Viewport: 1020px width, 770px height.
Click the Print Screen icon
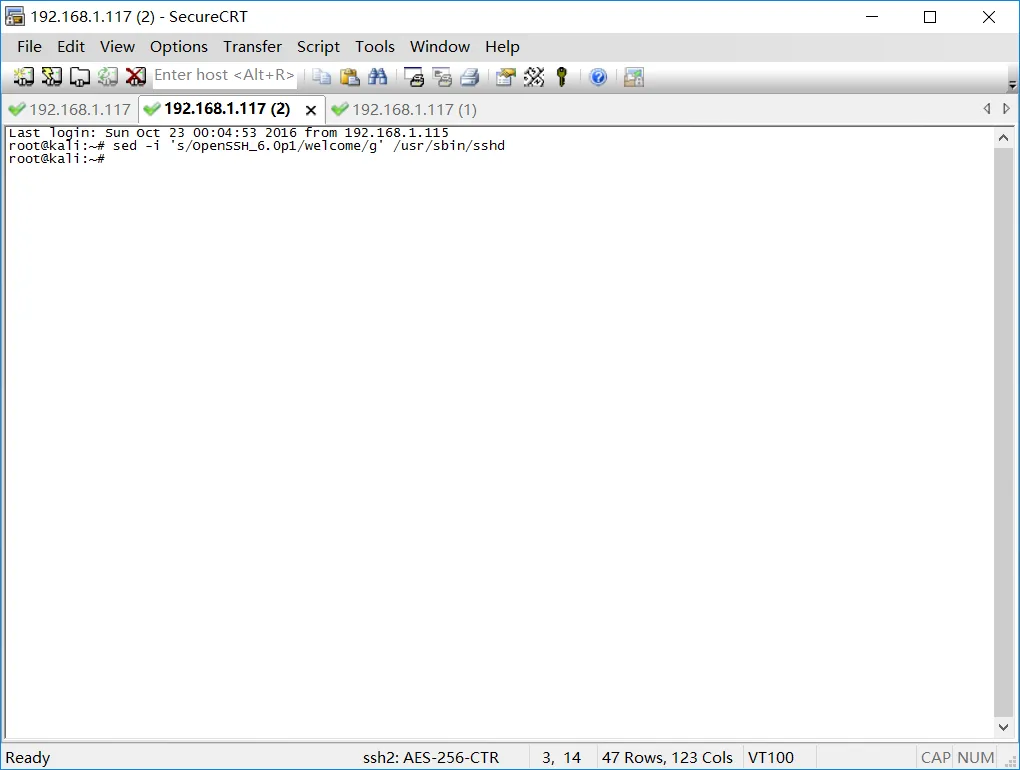click(414, 77)
